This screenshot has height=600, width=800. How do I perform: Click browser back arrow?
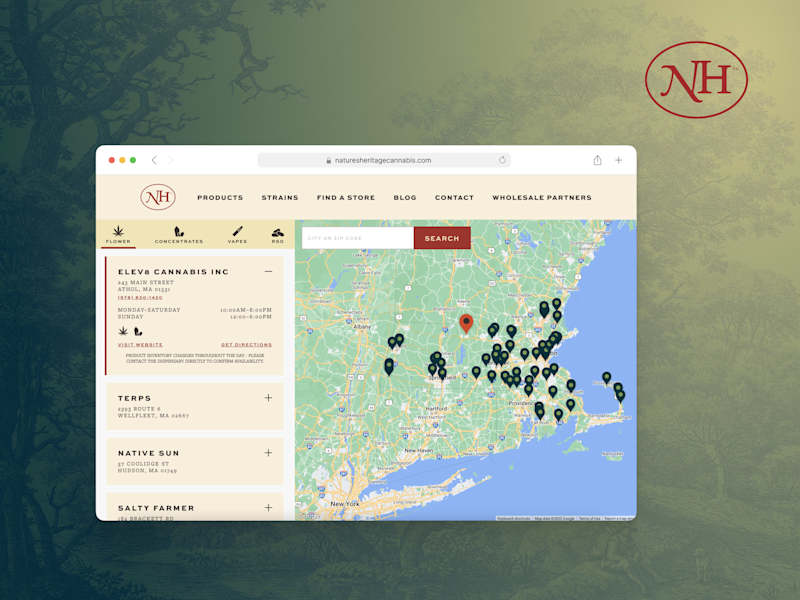(155, 160)
